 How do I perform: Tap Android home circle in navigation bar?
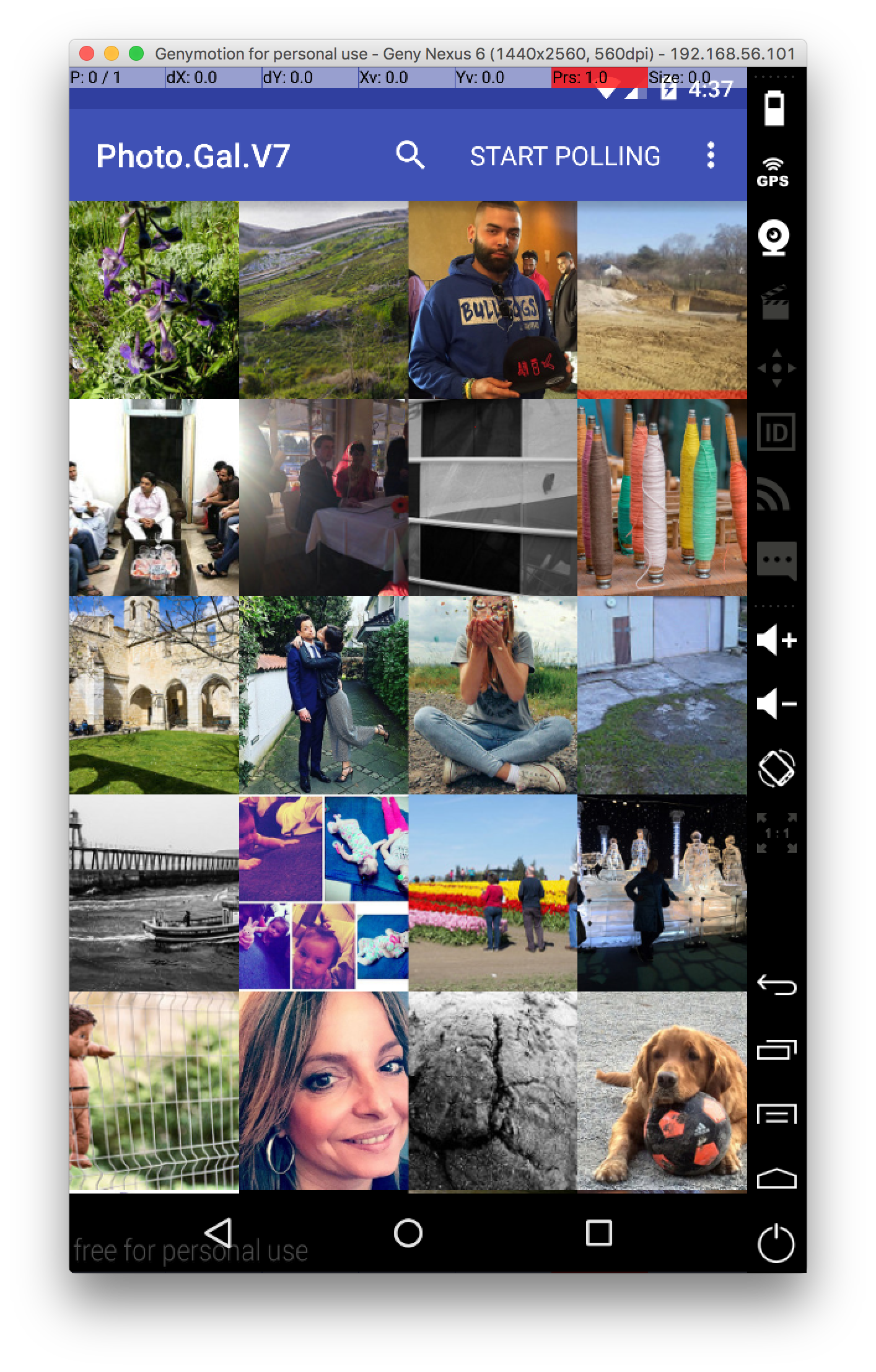tap(408, 1233)
